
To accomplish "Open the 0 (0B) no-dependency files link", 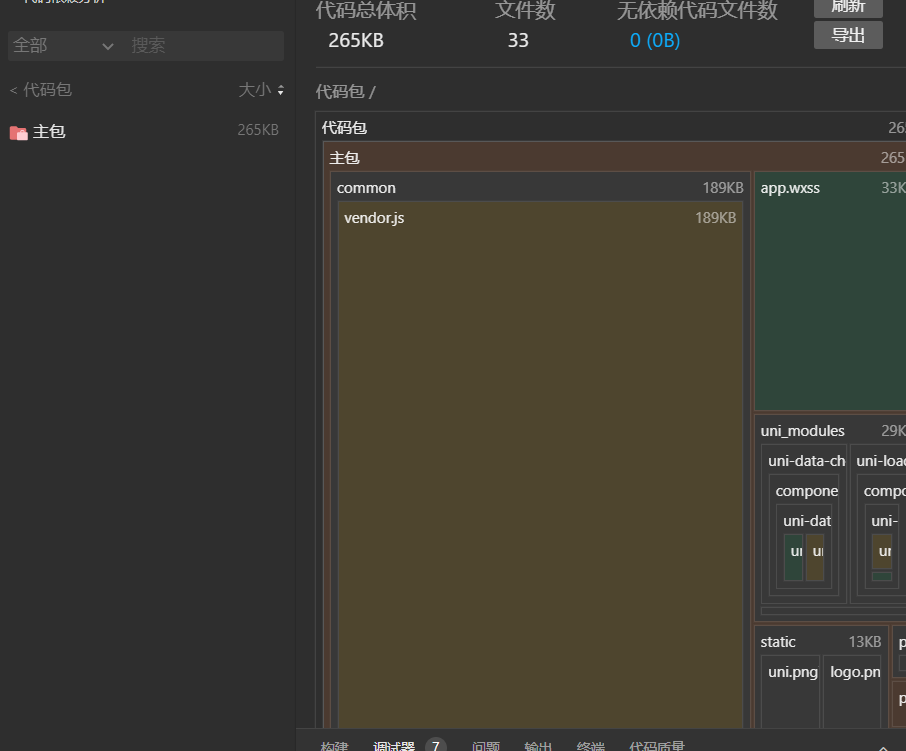I will (x=655, y=40).
